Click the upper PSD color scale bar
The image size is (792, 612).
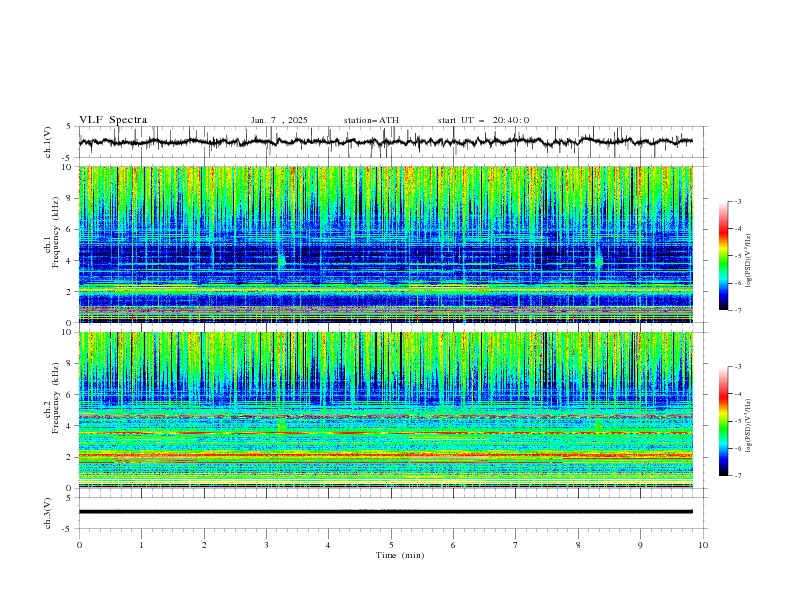(x=724, y=255)
